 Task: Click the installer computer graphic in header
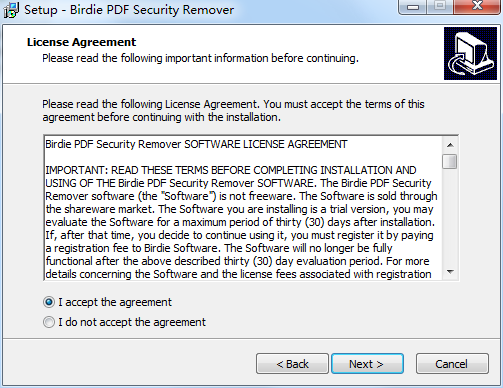tap(470, 53)
